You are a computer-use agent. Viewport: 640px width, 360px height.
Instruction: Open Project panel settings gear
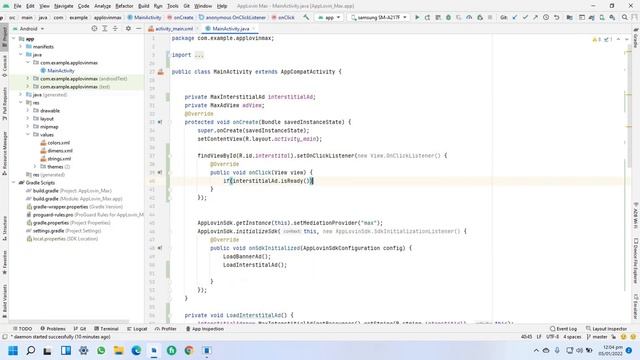(x=128, y=29)
